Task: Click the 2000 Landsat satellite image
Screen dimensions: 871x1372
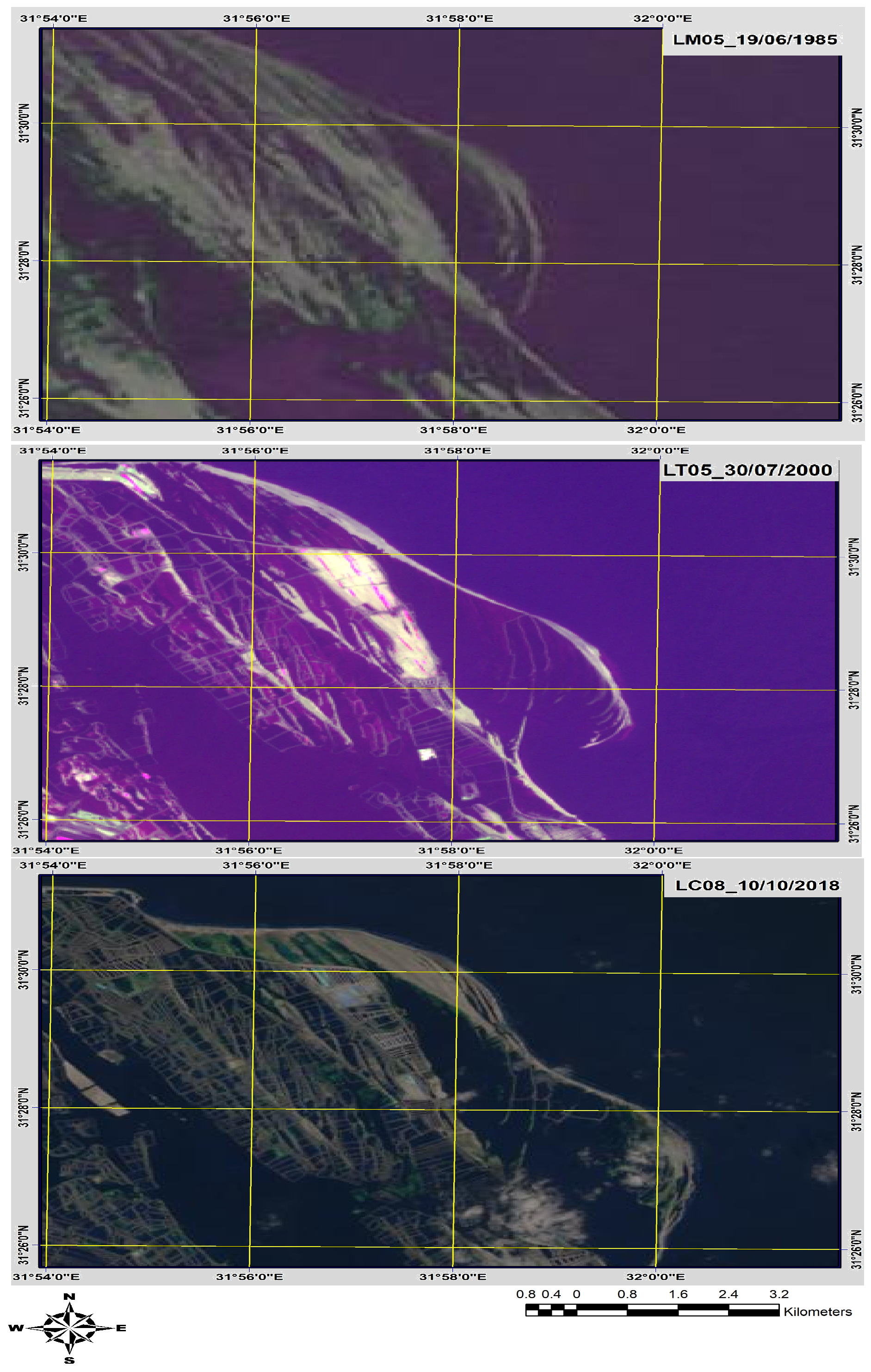Action: (x=439, y=650)
